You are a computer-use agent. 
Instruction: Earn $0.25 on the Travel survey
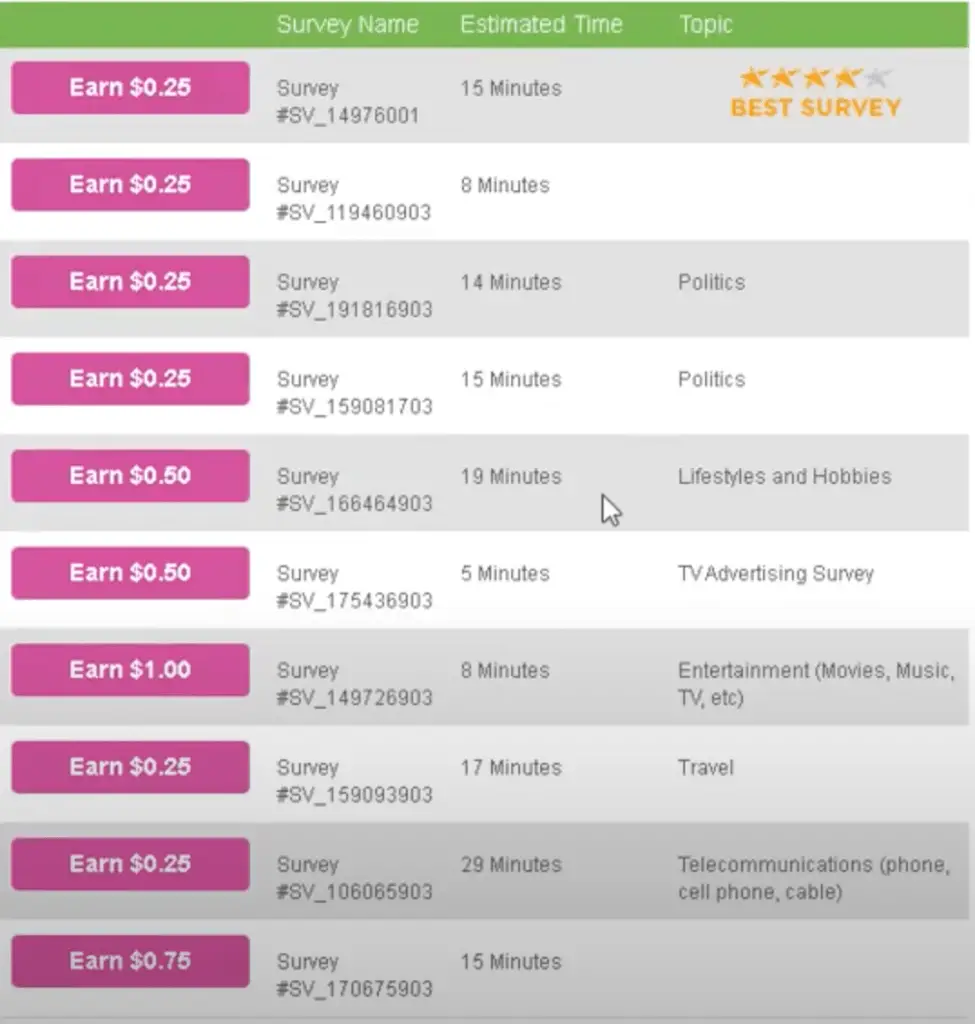[x=131, y=767]
